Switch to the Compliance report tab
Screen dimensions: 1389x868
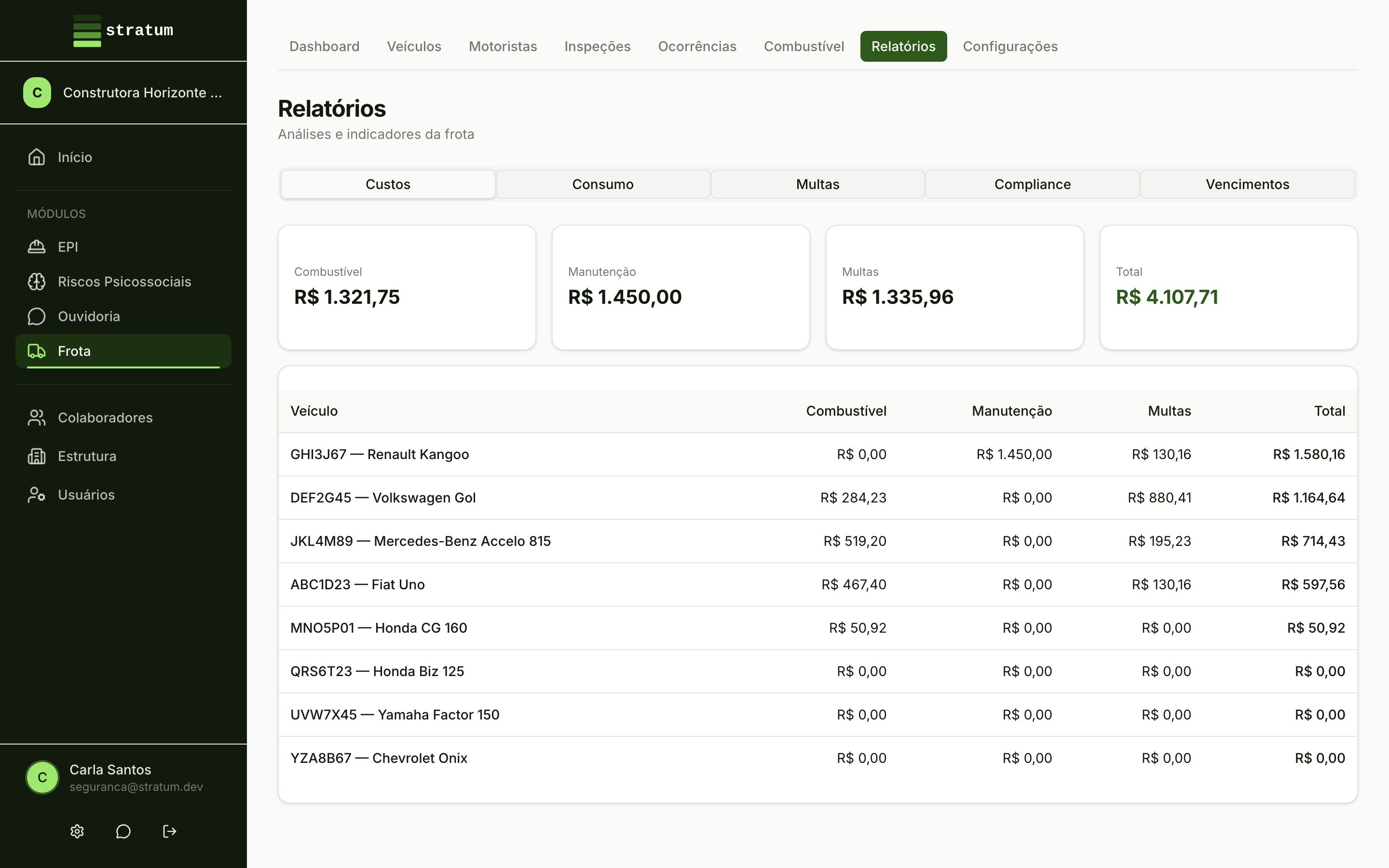click(x=1033, y=184)
